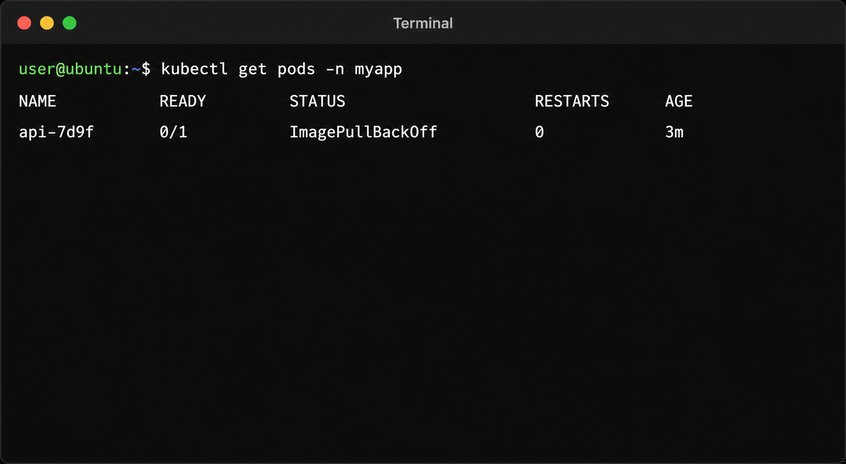Click the ImagePullBackOff status text
This screenshot has height=464, width=846.
[363, 132]
